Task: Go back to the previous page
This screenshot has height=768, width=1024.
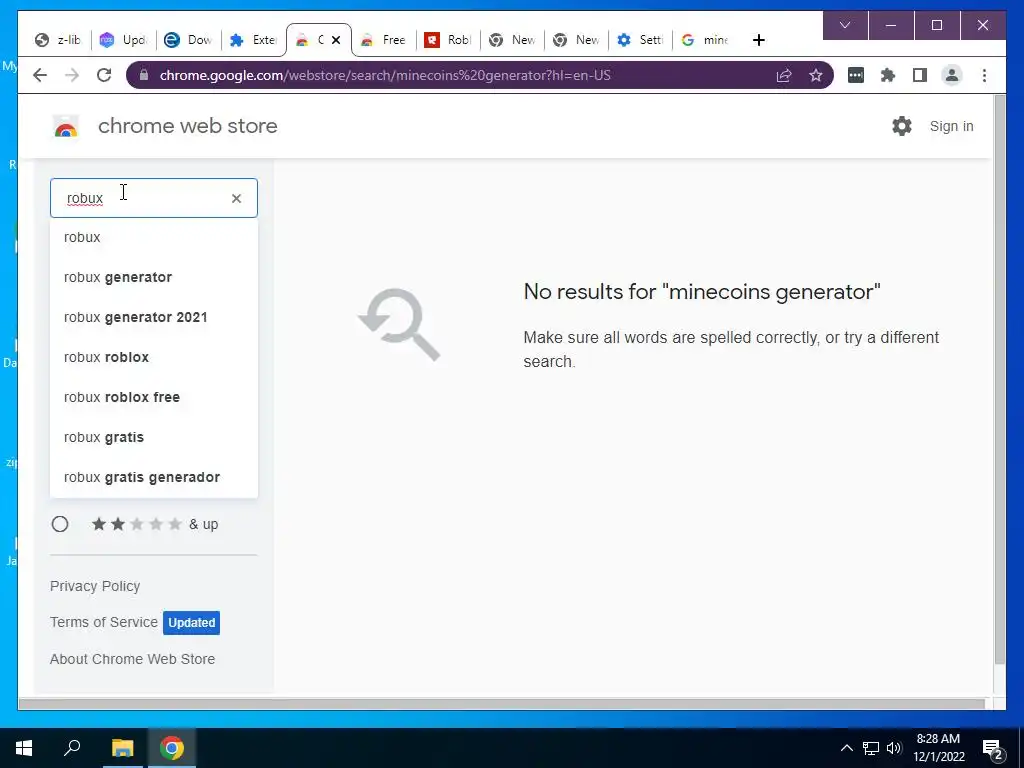Action: [x=40, y=75]
